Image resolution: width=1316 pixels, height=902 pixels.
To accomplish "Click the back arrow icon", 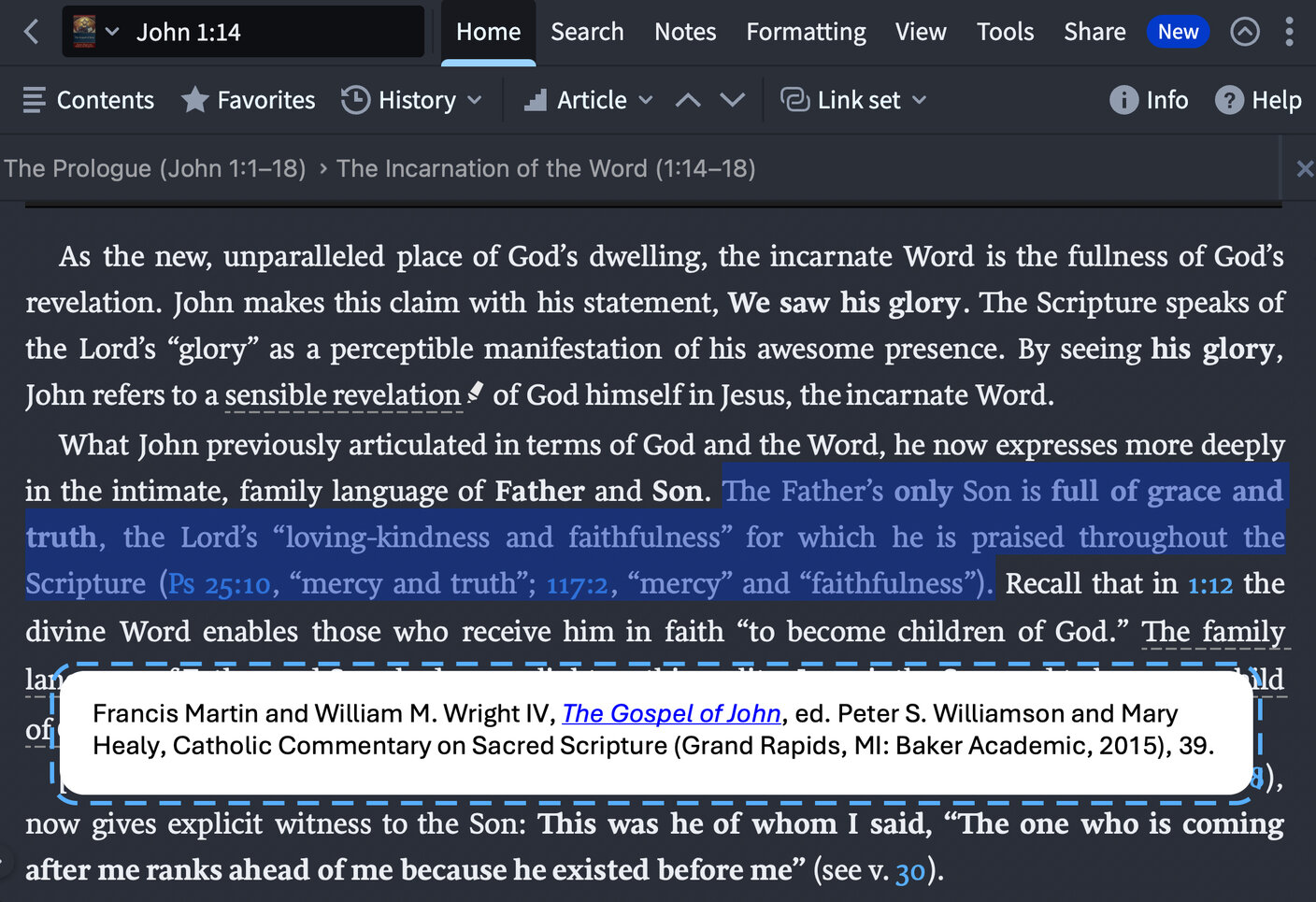I will (32, 32).
